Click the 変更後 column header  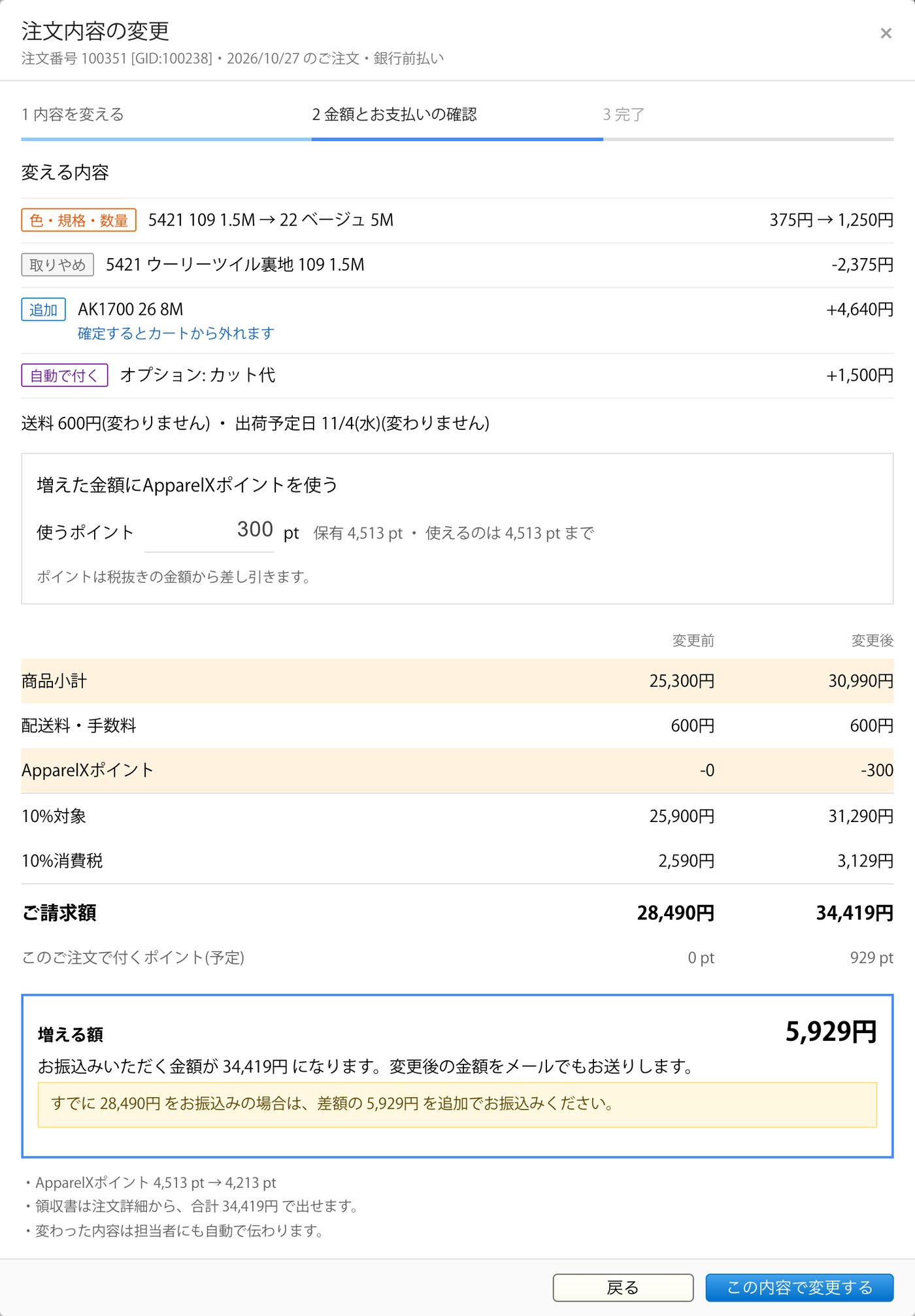(x=872, y=640)
